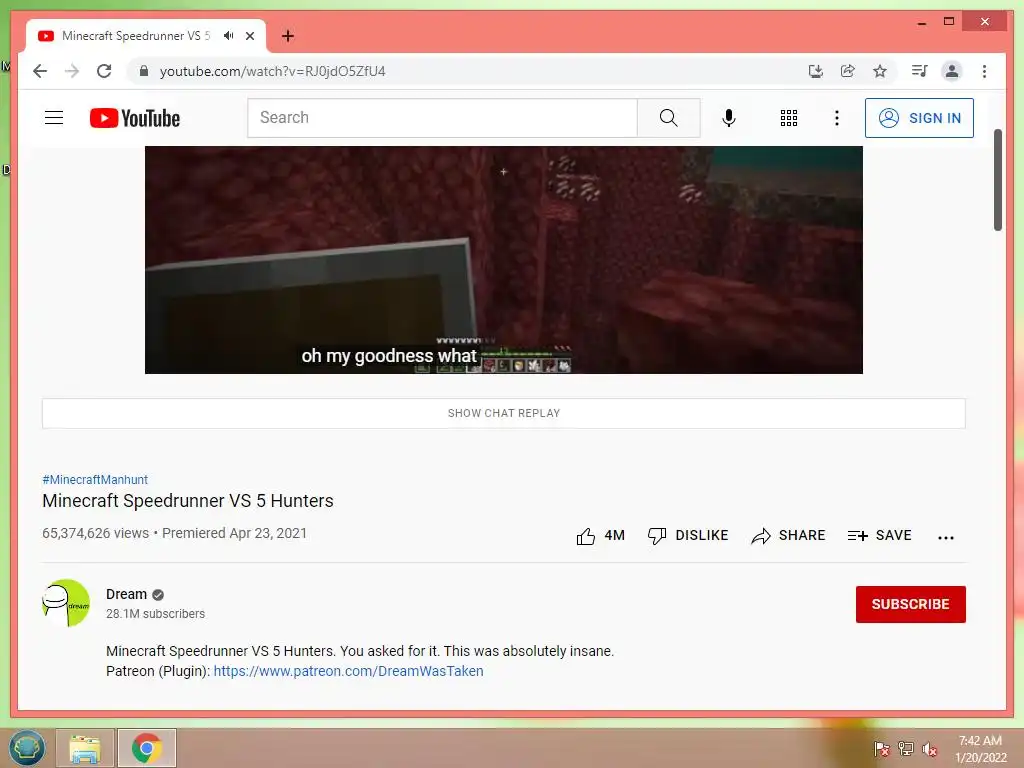Open Action Center flag icon

click(881, 749)
